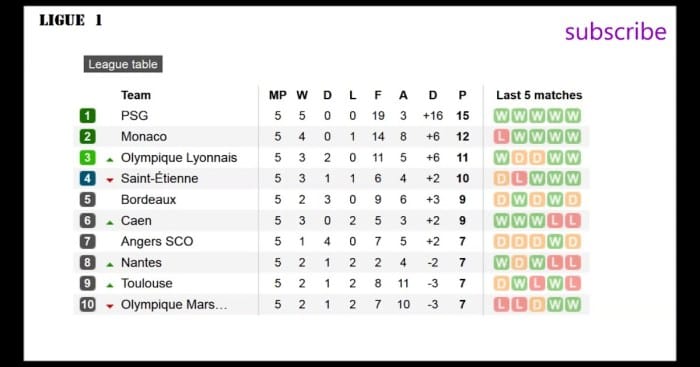Click red down arrow beside Olympique Marseille
Viewport: 700px width, 367px height.
tap(110, 306)
